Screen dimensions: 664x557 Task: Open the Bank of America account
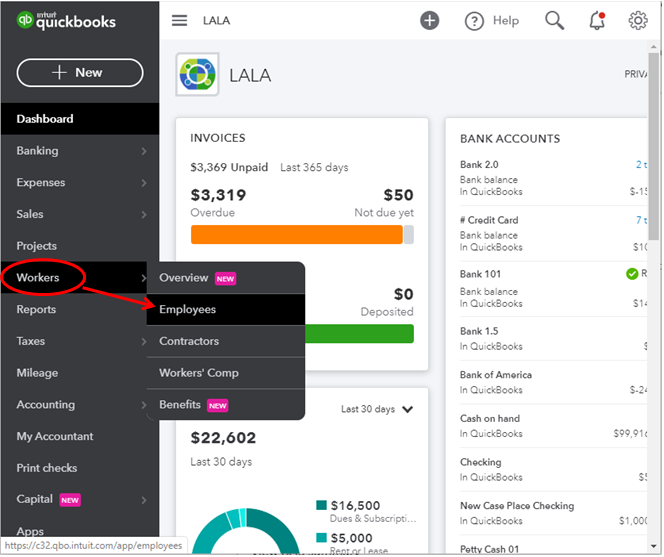[495, 375]
